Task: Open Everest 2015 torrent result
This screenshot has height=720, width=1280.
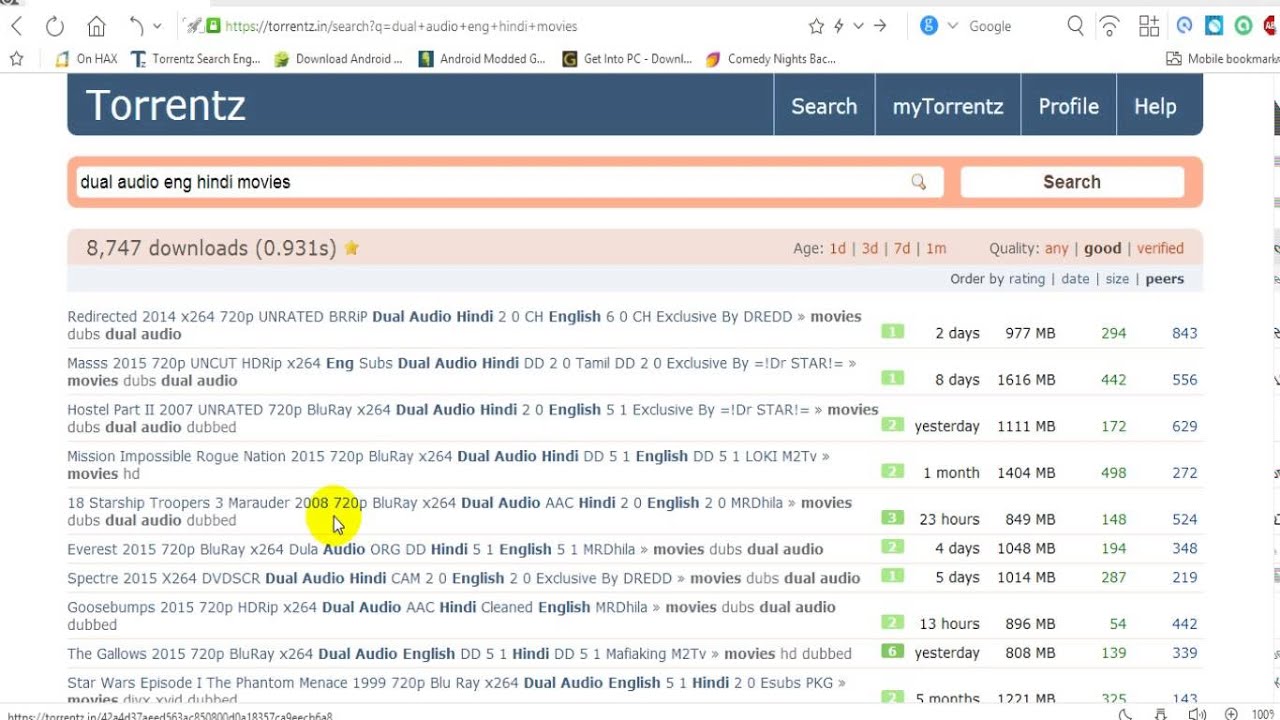Action: 351,549
